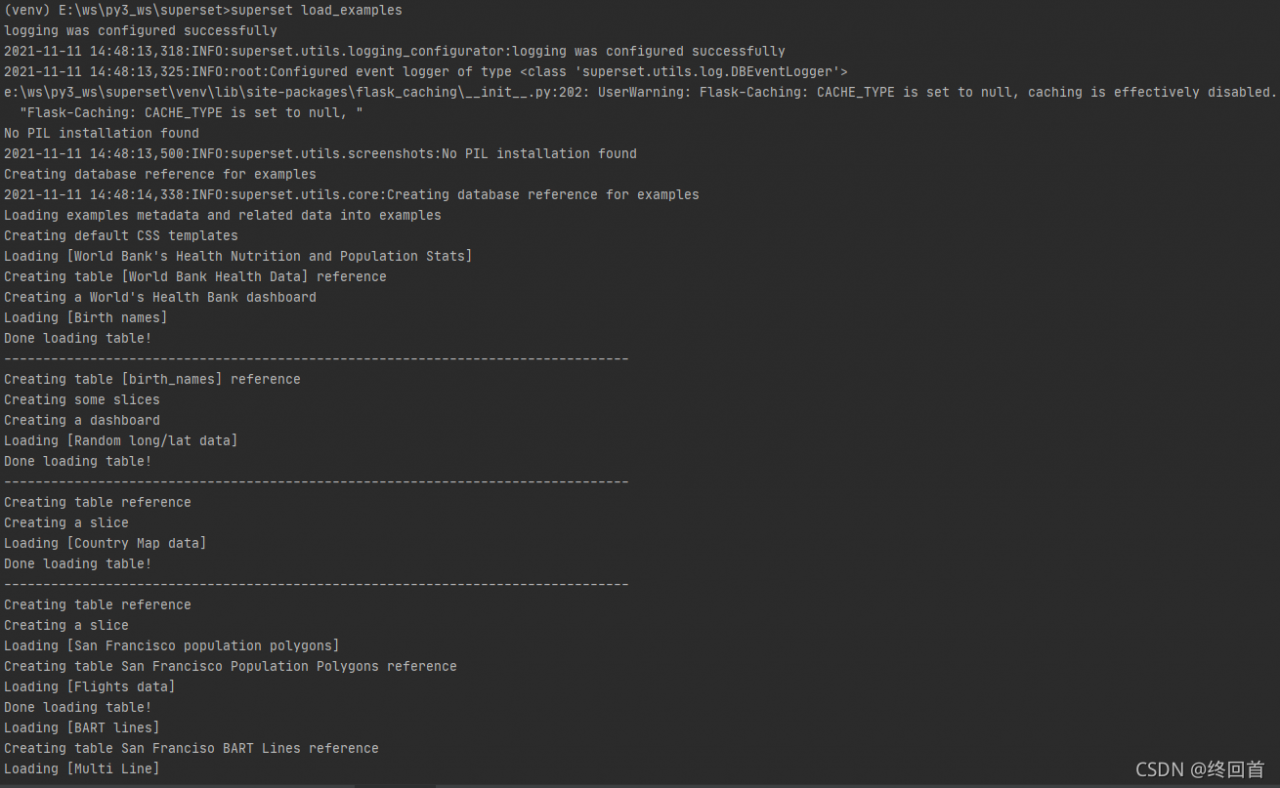
Task: Click 'Creating default CSS templates' line
Action: tap(121, 236)
